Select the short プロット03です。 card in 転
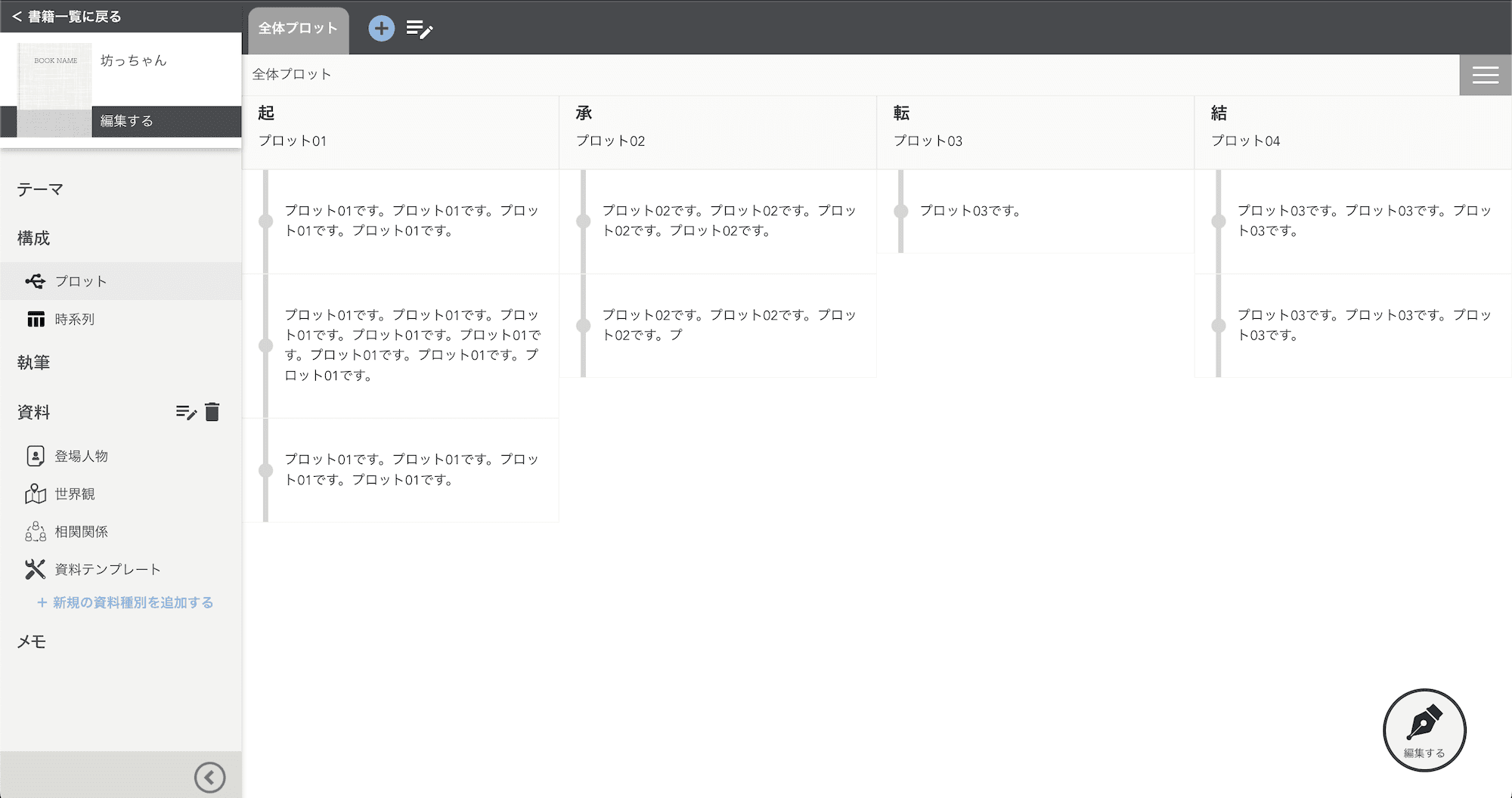The height and width of the screenshot is (798, 1512). click(x=1036, y=212)
